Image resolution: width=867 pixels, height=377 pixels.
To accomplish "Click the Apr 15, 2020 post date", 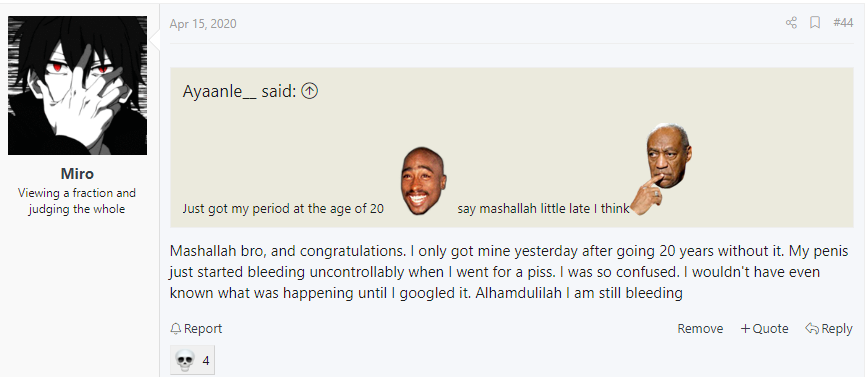I will pos(203,24).
